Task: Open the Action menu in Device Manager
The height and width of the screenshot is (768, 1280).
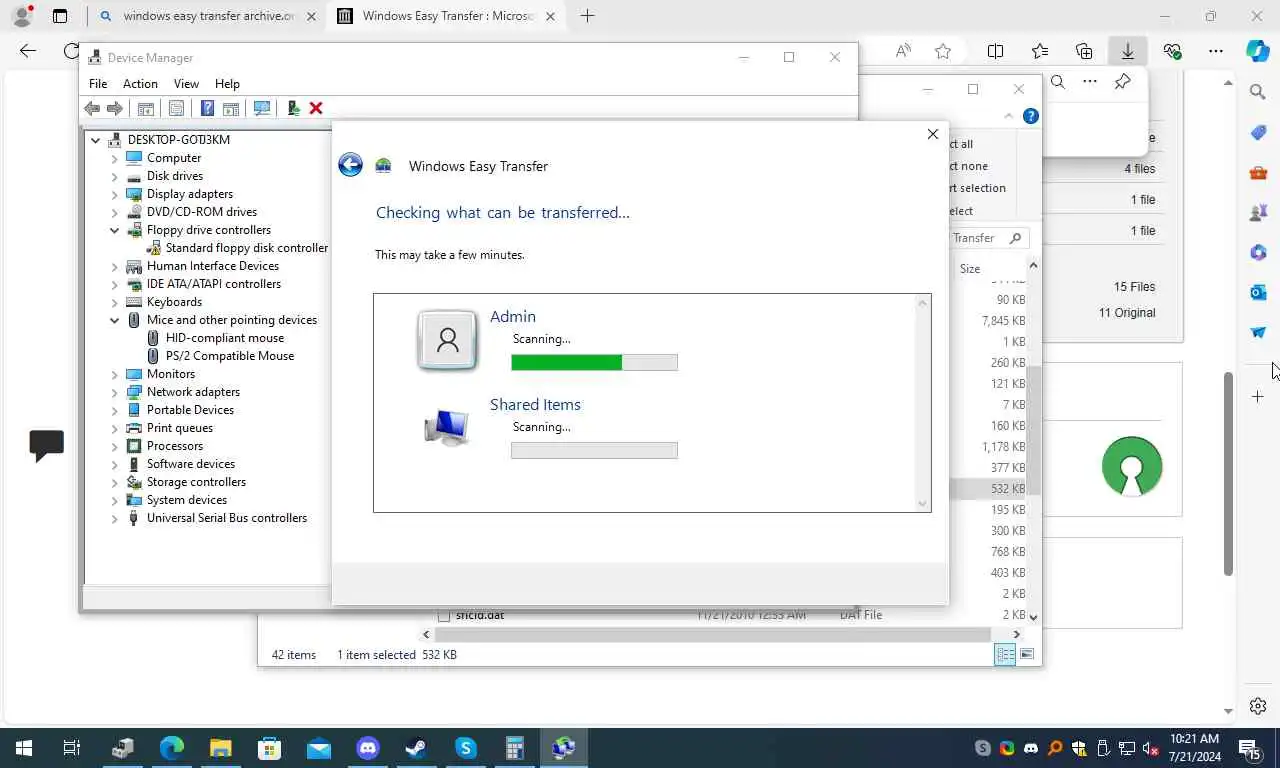Action: [140, 84]
